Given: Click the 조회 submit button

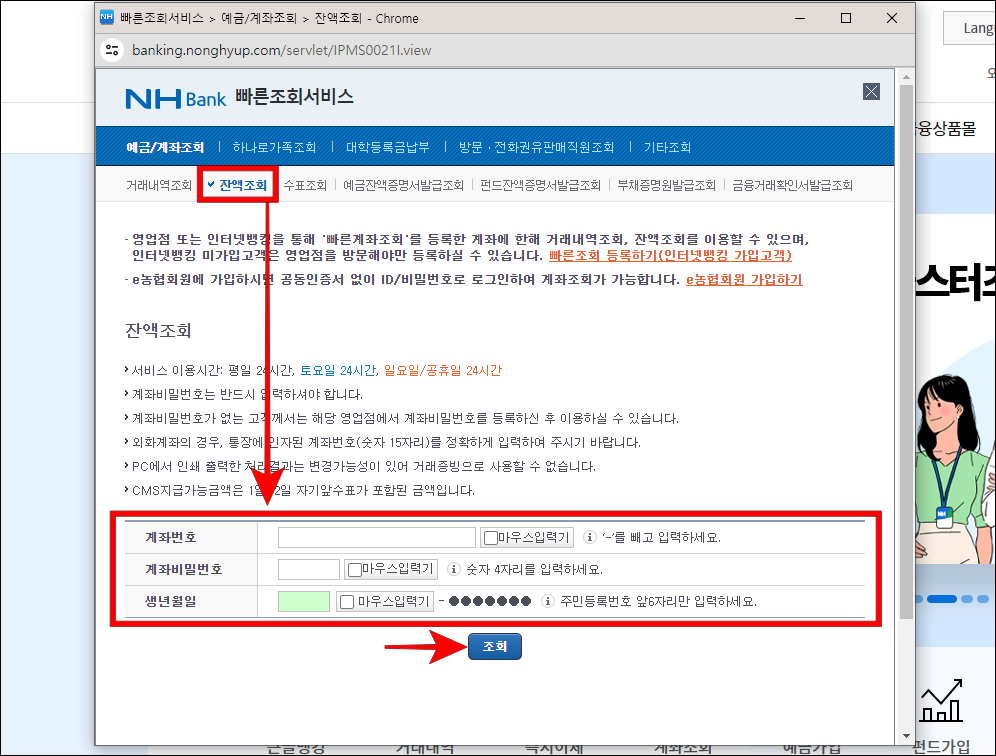Looking at the screenshot, I should click(x=494, y=646).
